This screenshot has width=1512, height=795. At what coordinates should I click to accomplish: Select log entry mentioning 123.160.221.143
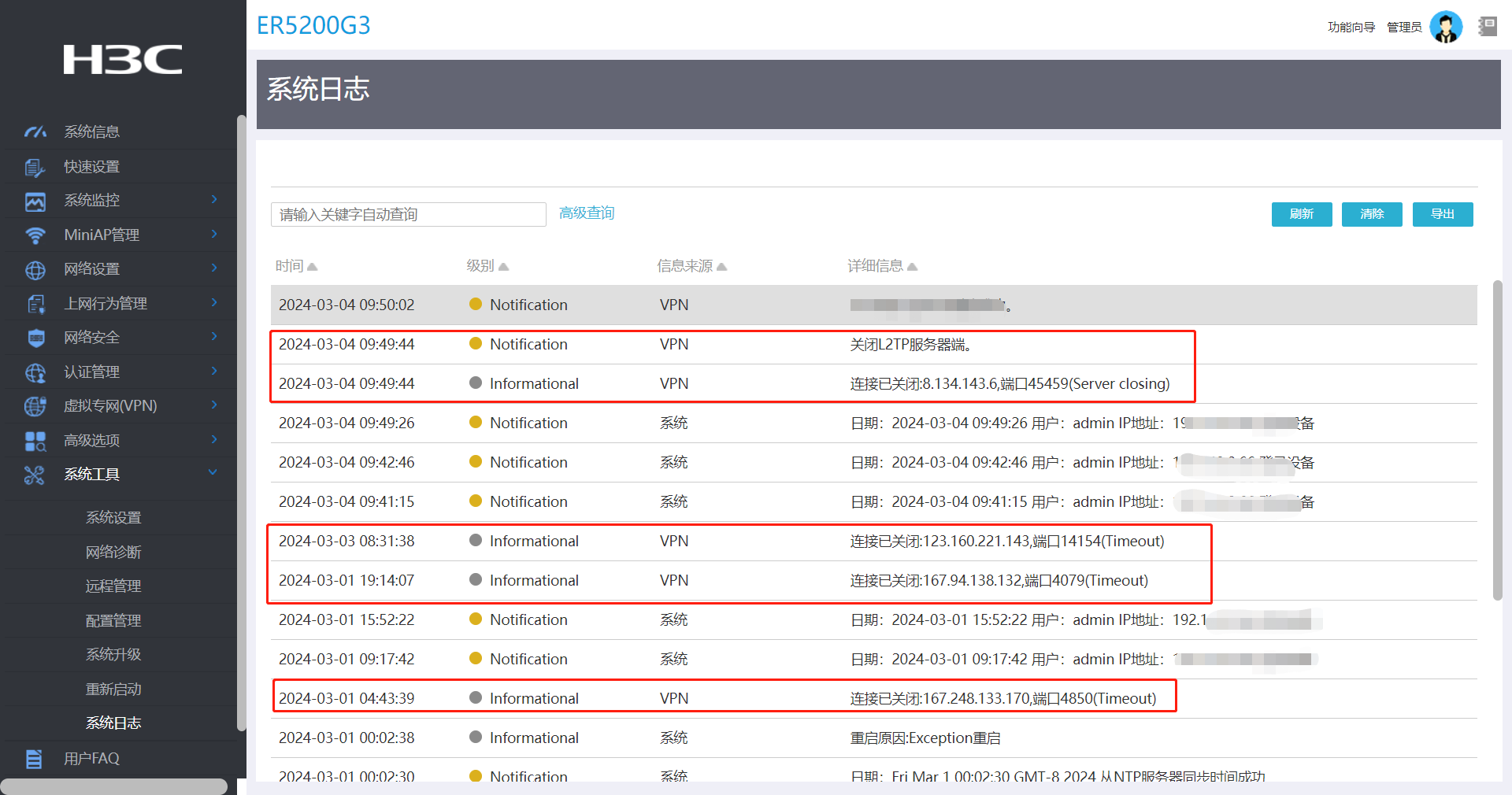tap(874, 541)
